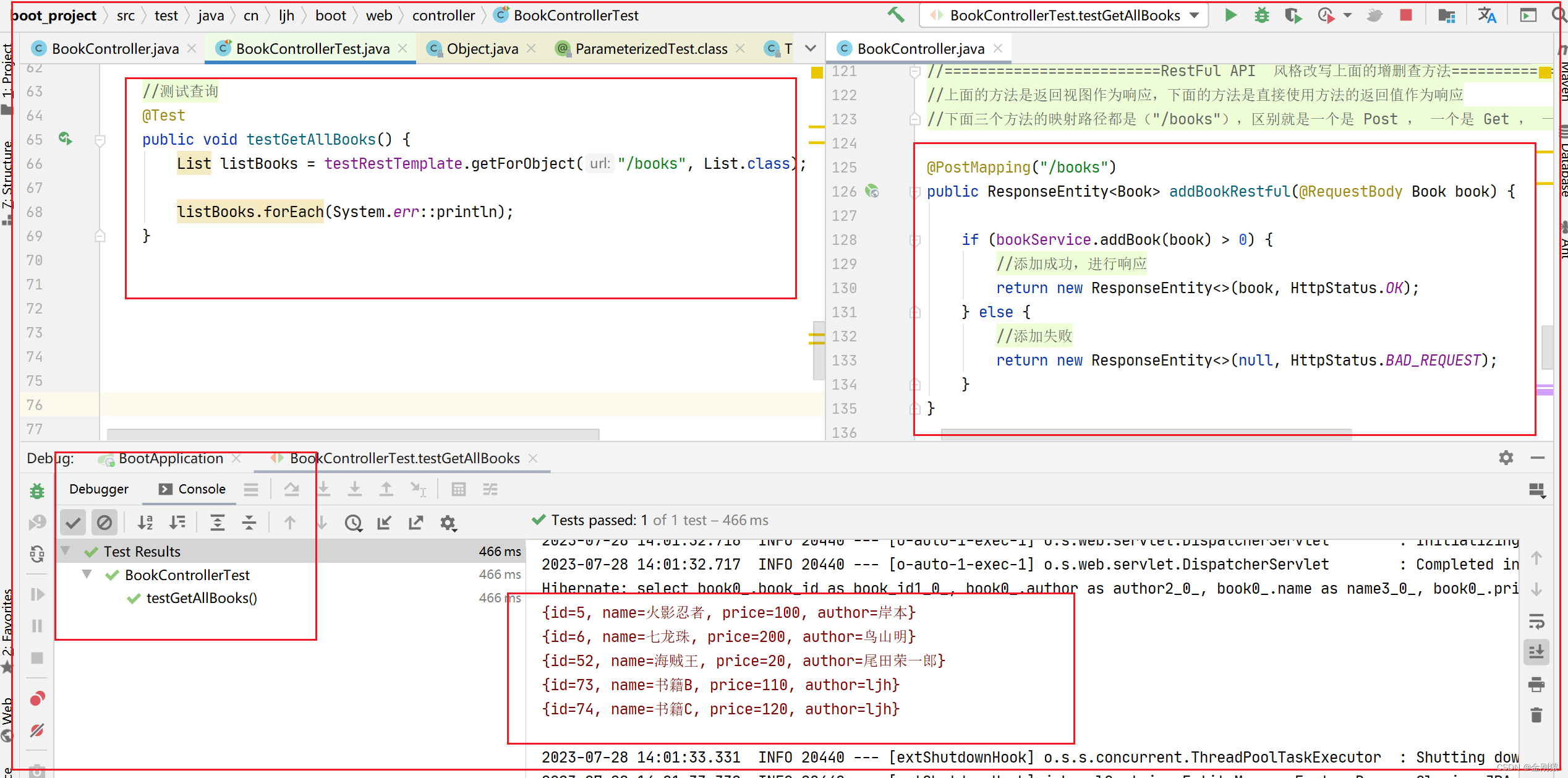Screen dimensions: 1568x778
Task: Click the left editor horizontal scrollbar
Action: (352, 434)
